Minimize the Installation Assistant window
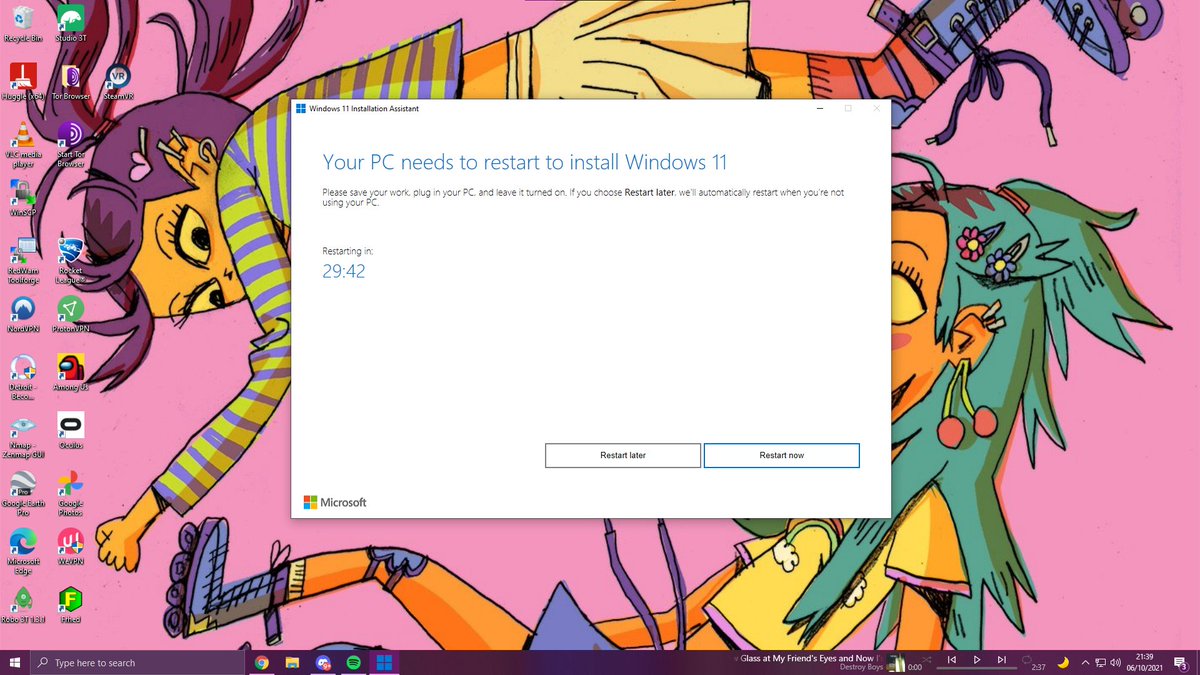Viewport: 1200px width, 675px height. [819, 108]
